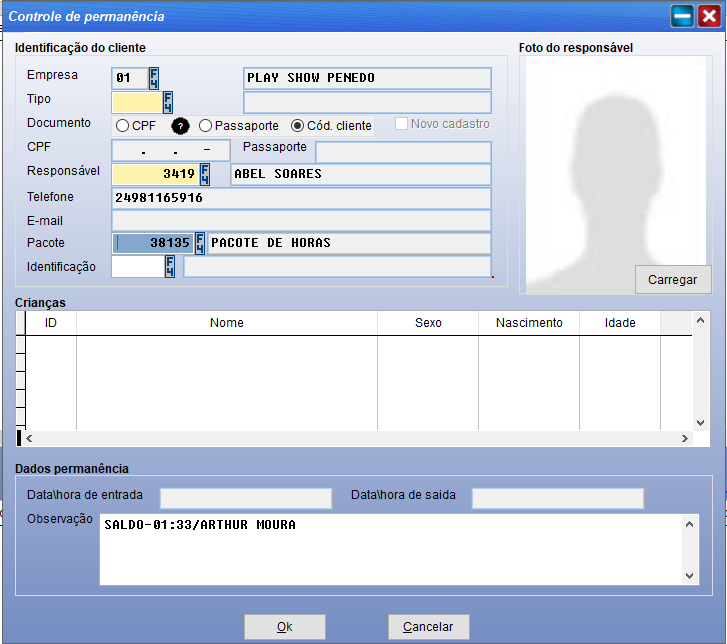Screen dimensions: 727x644
Task: Click the Nome column header
Action: pos(227,323)
